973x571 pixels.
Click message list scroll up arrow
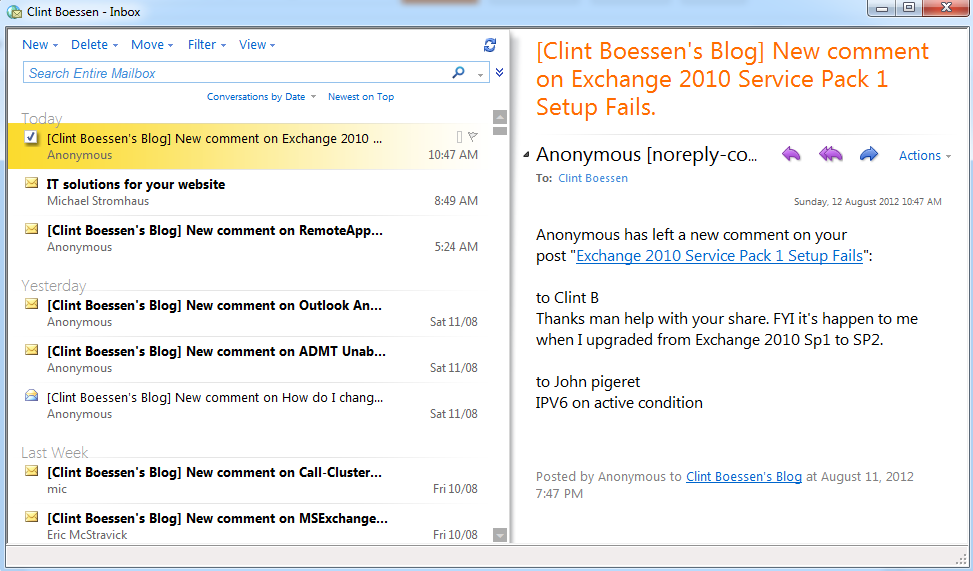[x=500, y=117]
